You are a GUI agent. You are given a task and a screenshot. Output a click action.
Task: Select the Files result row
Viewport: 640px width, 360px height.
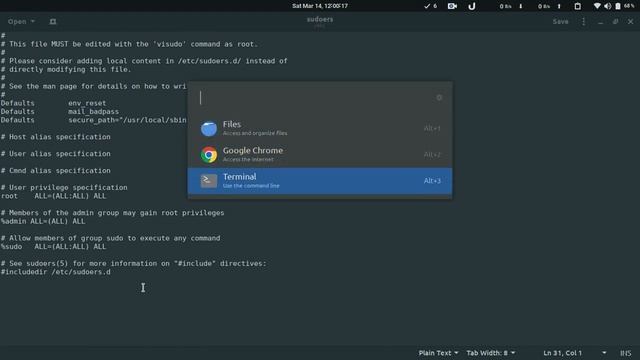pos(320,128)
